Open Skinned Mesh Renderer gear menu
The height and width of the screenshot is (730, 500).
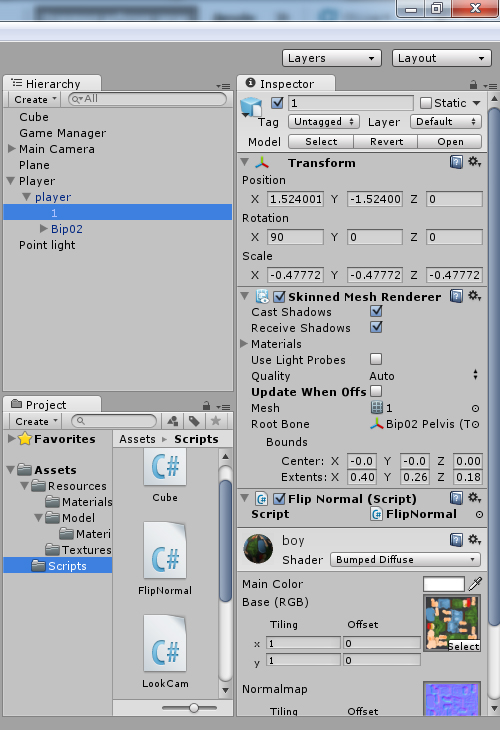point(474,296)
